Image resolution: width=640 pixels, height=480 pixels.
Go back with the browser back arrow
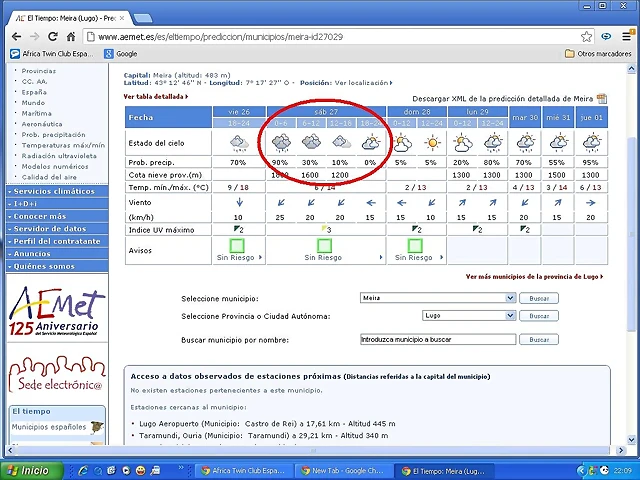point(16,37)
